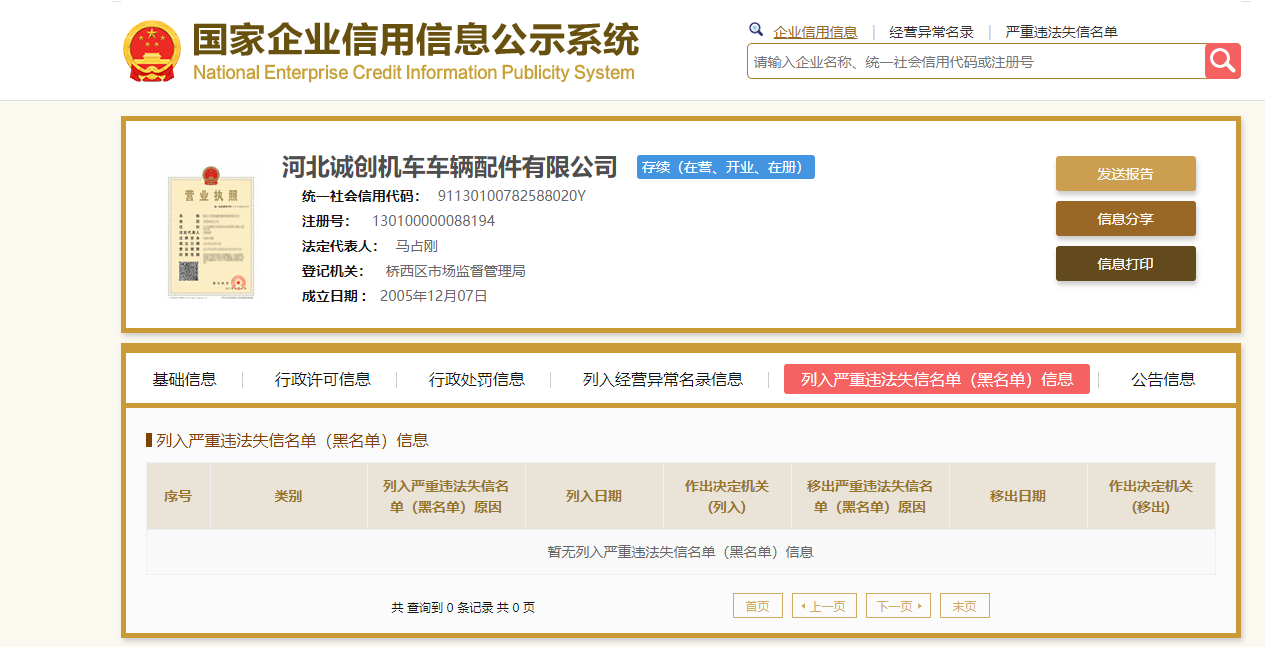This screenshot has height=647, width=1265.
Task: Click the company name 河北诚创机车车辆配件有限公司
Action: 450,167
